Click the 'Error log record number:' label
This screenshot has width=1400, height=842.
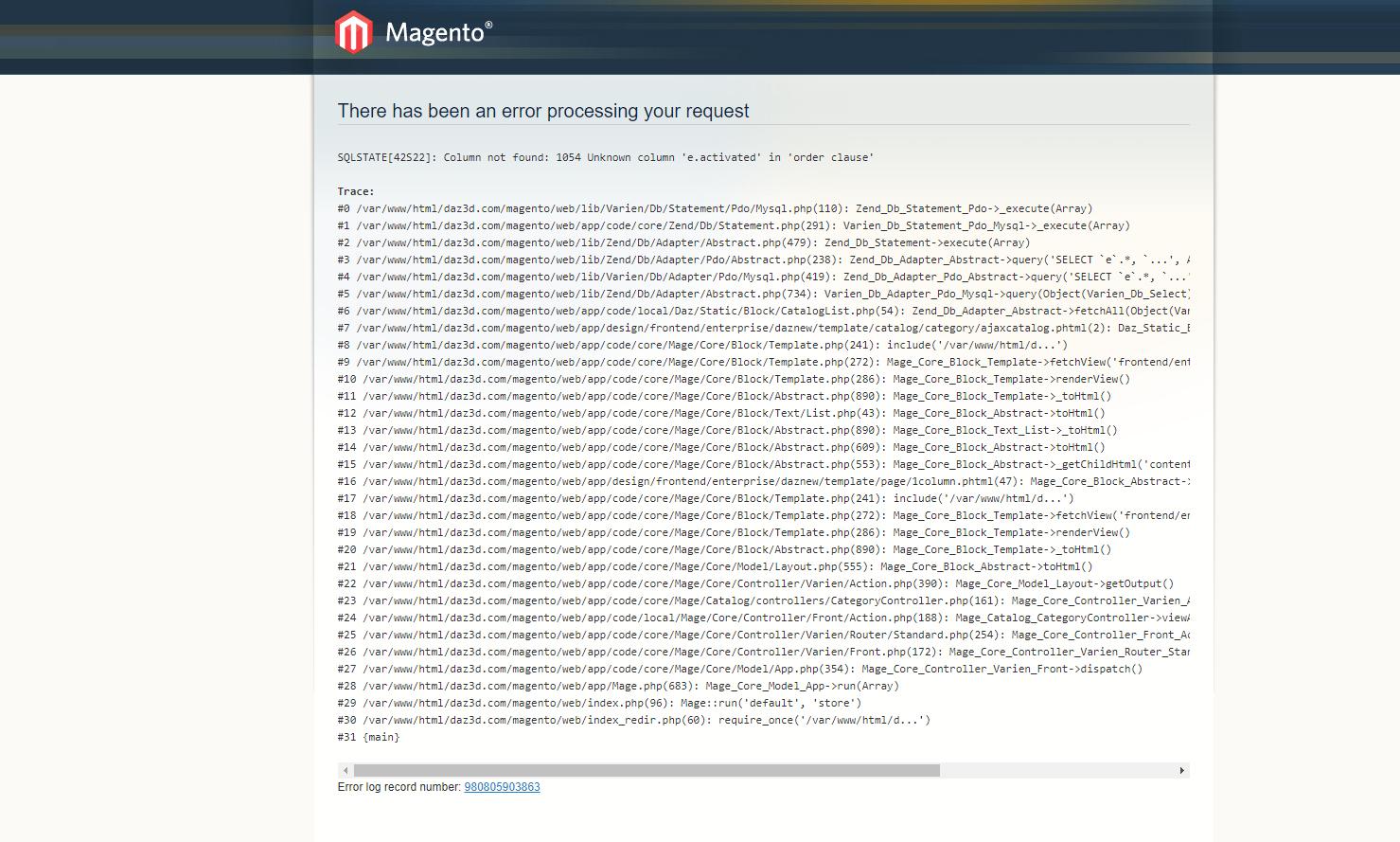[399, 787]
